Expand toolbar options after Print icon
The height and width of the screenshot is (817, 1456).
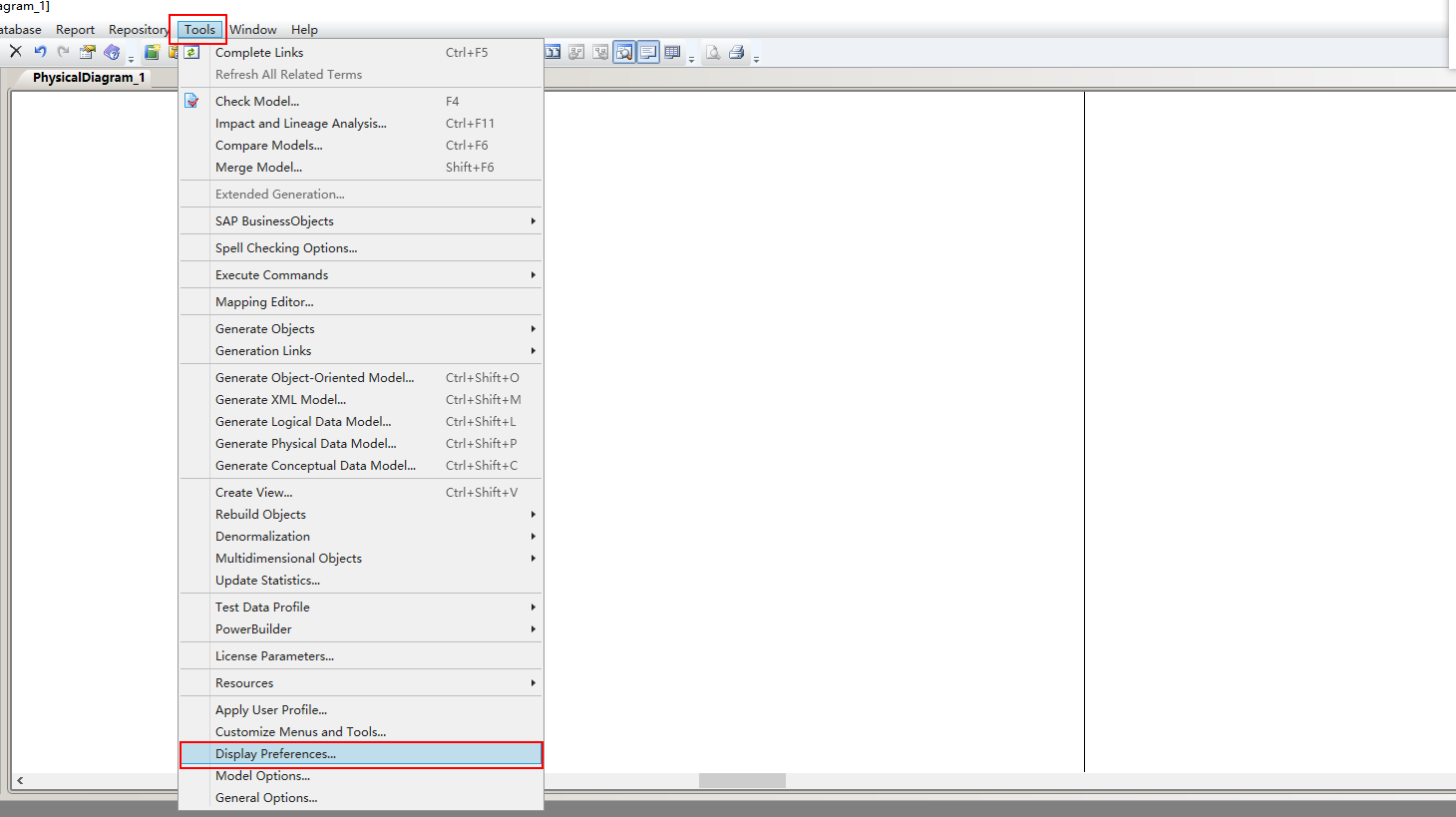click(756, 59)
